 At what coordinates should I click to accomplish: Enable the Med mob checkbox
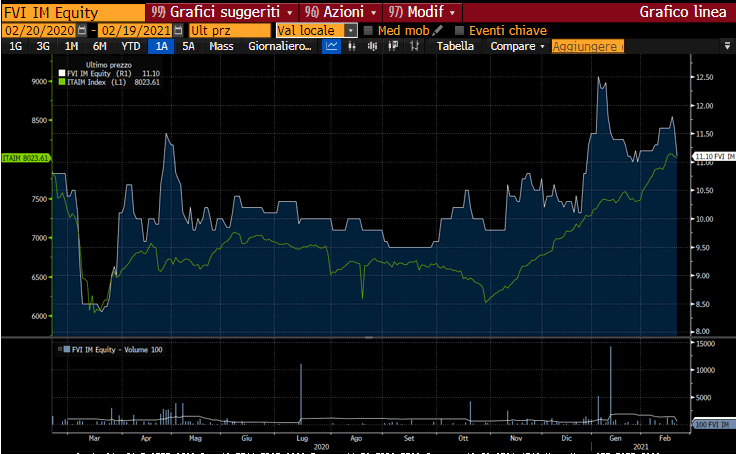tap(369, 30)
